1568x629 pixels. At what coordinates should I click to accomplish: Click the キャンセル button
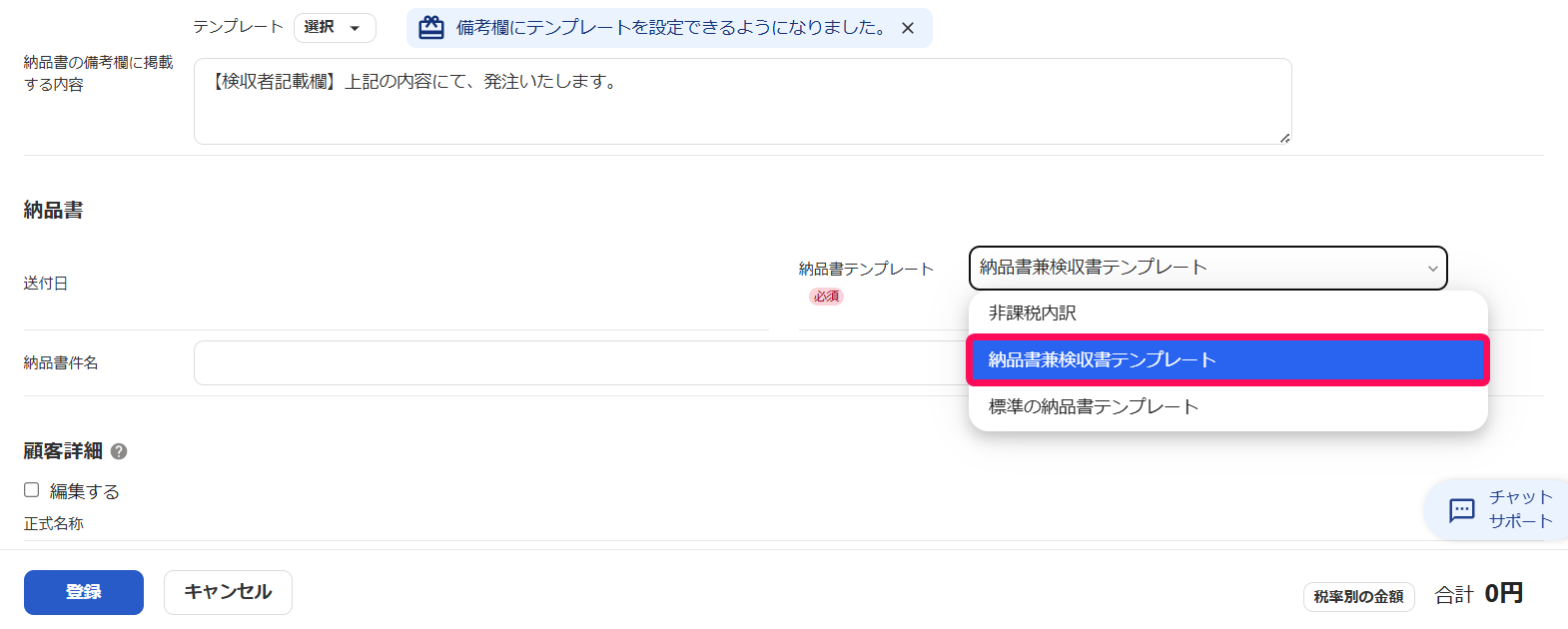click(x=228, y=592)
